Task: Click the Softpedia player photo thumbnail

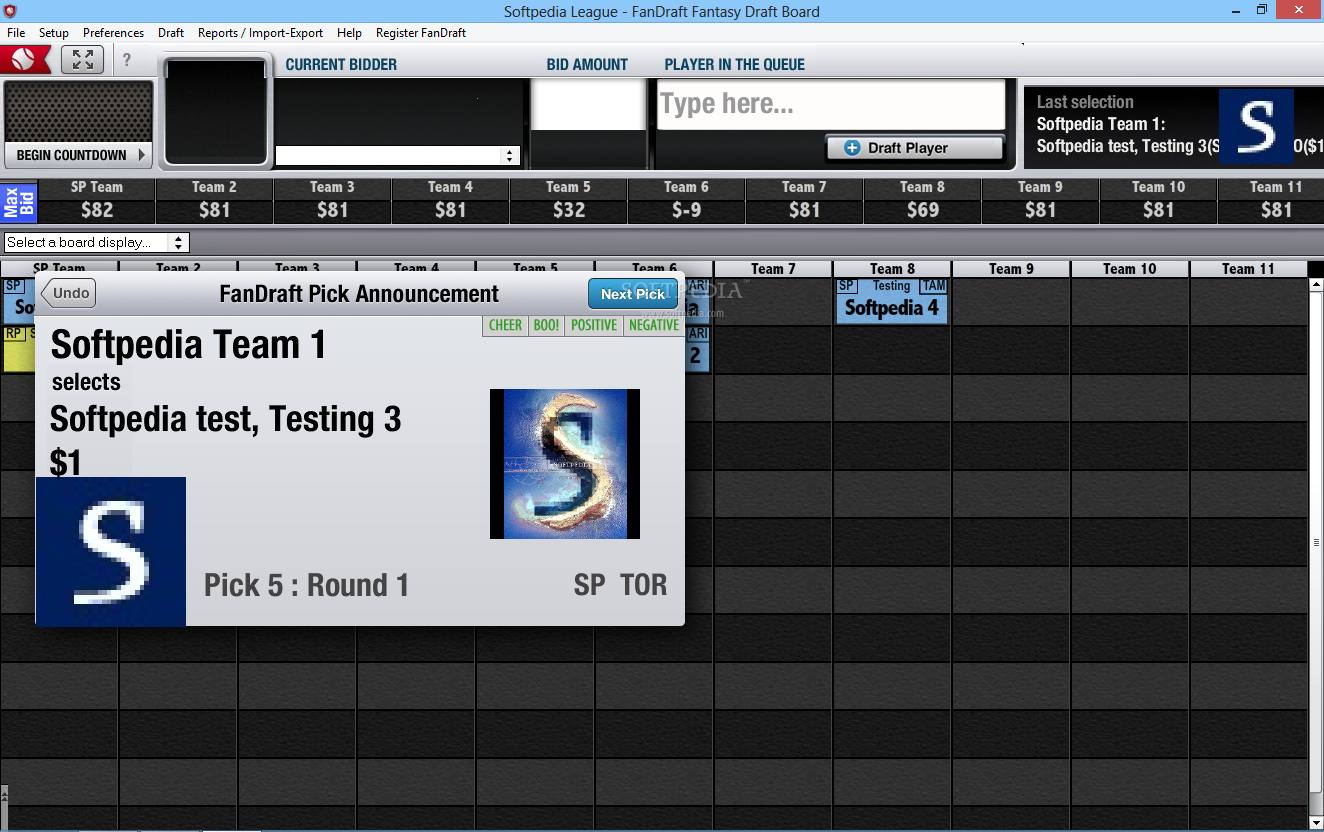Action: (x=565, y=464)
